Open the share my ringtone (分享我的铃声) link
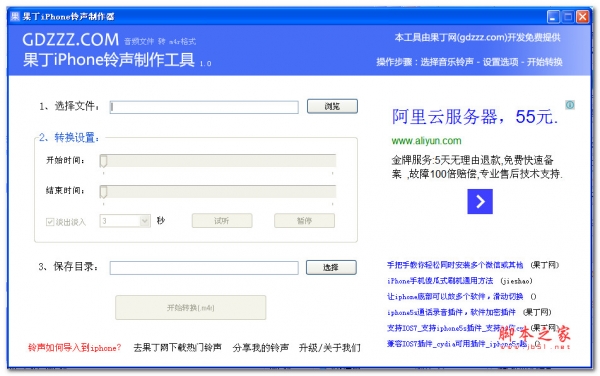The width and height of the screenshot is (600, 376). [261, 348]
